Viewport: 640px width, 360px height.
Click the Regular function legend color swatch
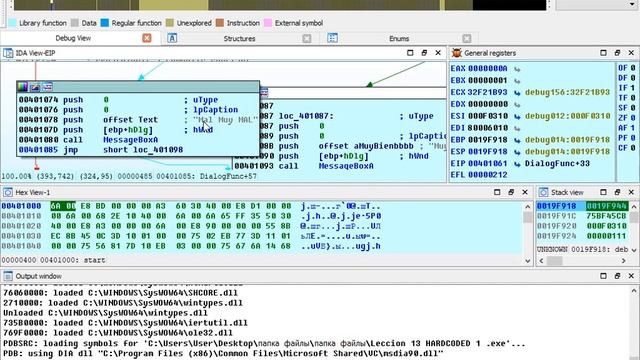[105, 23]
